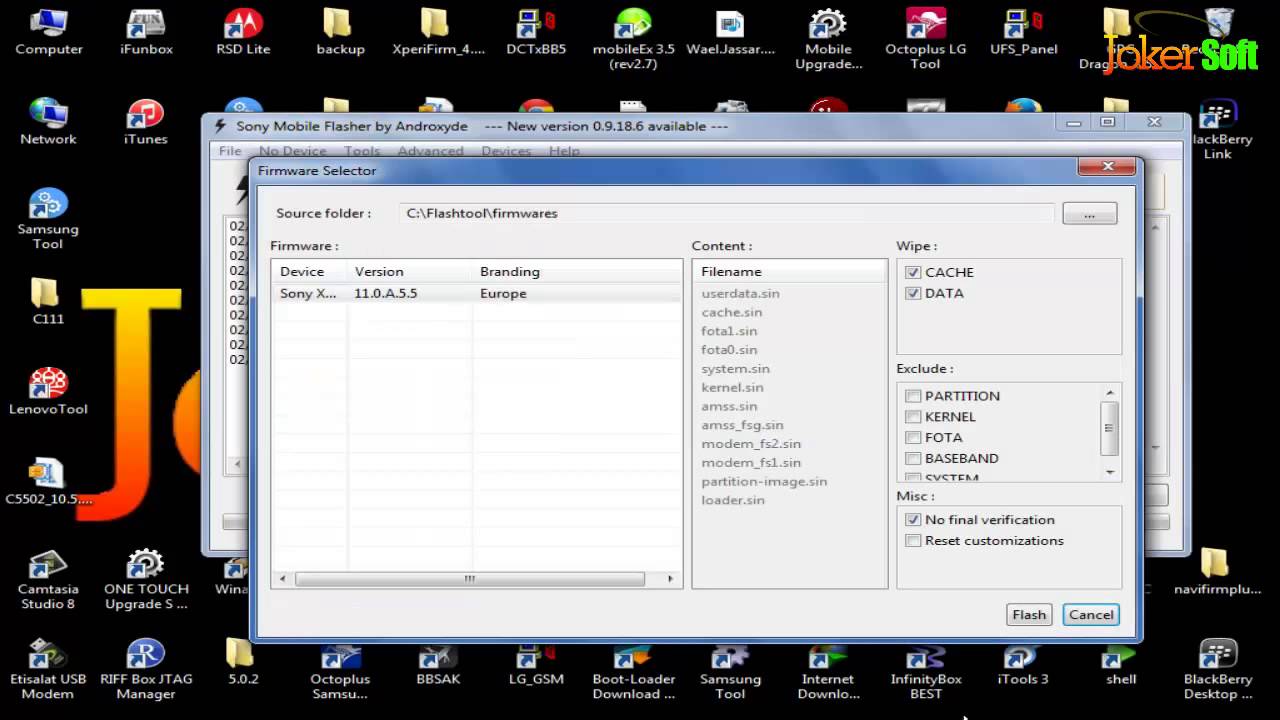1280x720 pixels.
Task: Launch RIFF Box JTAG Manager shortcut
Action: pyautogui.click(x=146, y=669)
